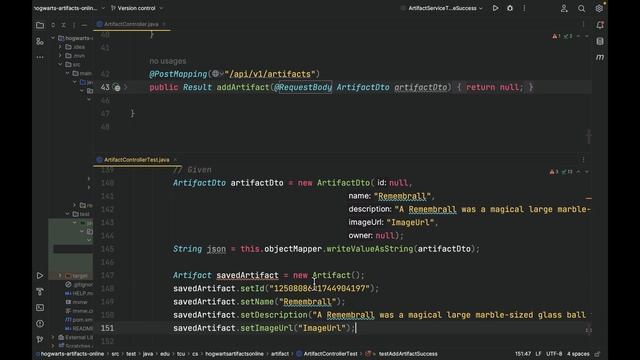640x360 pixels.
Task: Click hogwarts-artifacts-online breadcrumb
Action: point(72,354)
